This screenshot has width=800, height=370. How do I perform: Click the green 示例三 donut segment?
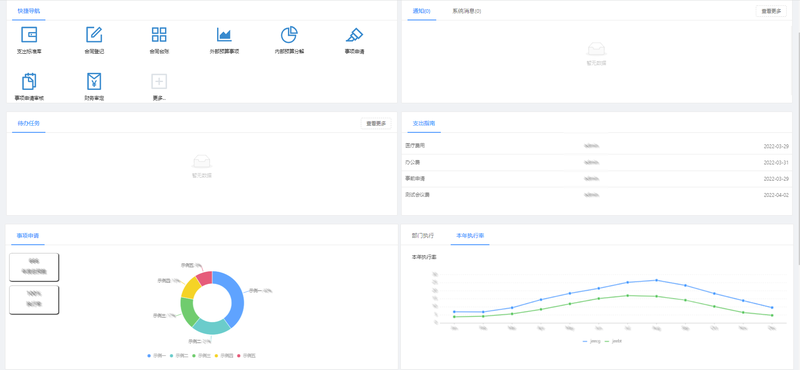(187, 312)
